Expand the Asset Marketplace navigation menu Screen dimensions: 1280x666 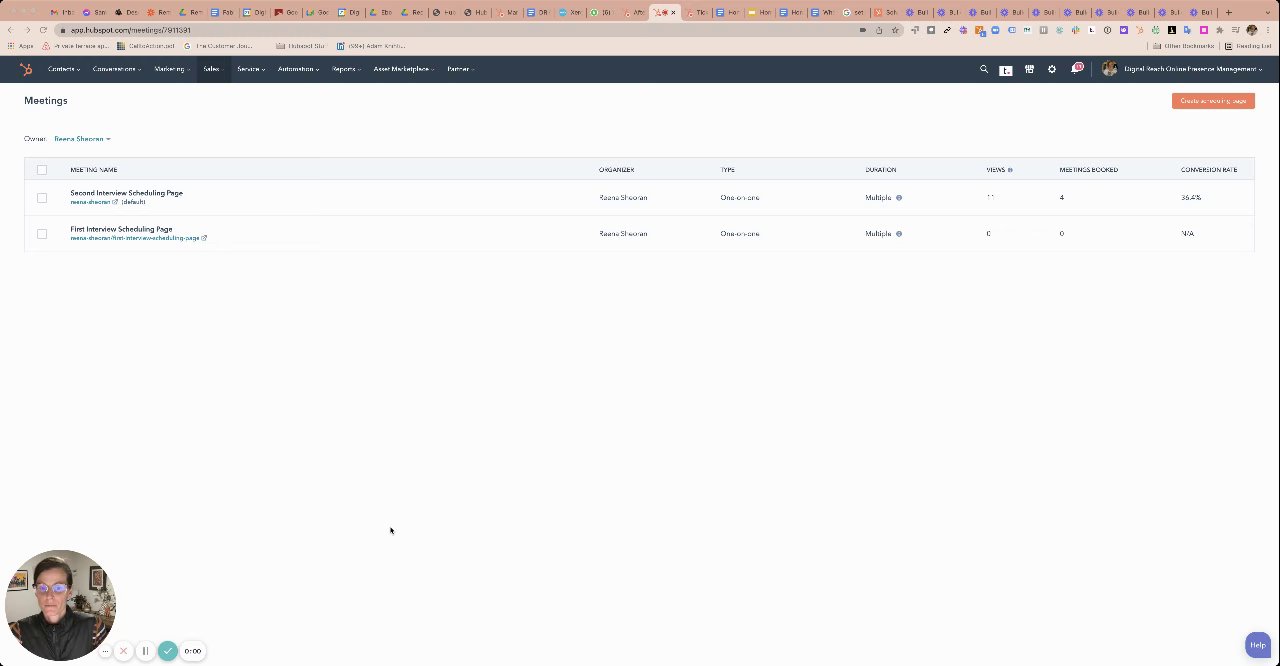(403, 69)
